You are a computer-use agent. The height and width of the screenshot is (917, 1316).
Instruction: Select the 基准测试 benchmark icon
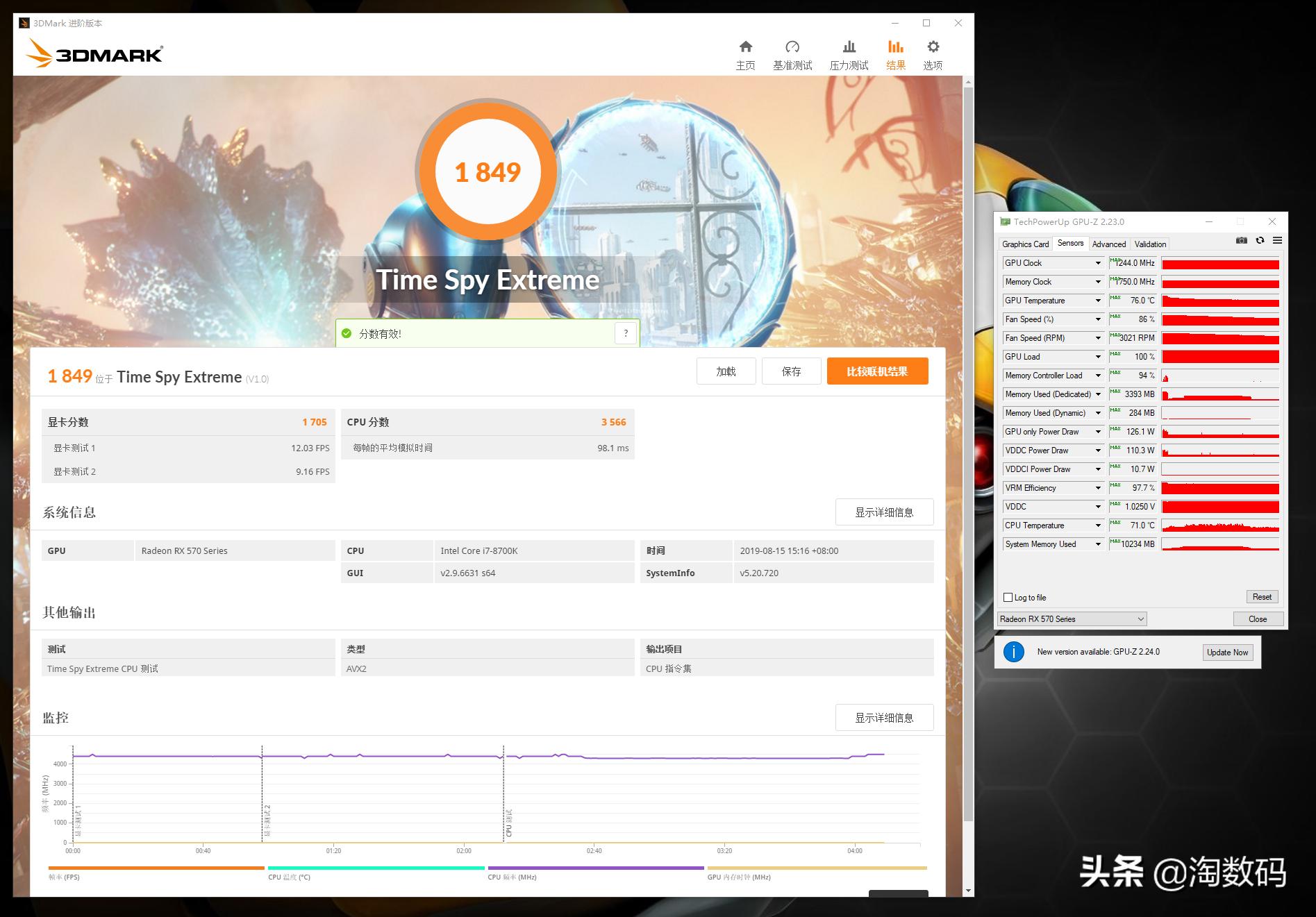(792, 52)
